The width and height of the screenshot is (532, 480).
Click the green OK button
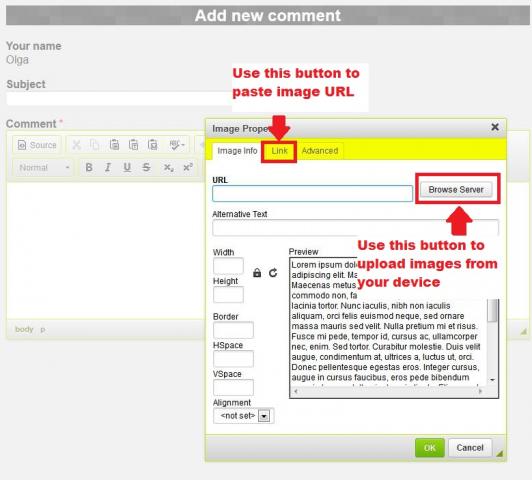tap(430, 448)
